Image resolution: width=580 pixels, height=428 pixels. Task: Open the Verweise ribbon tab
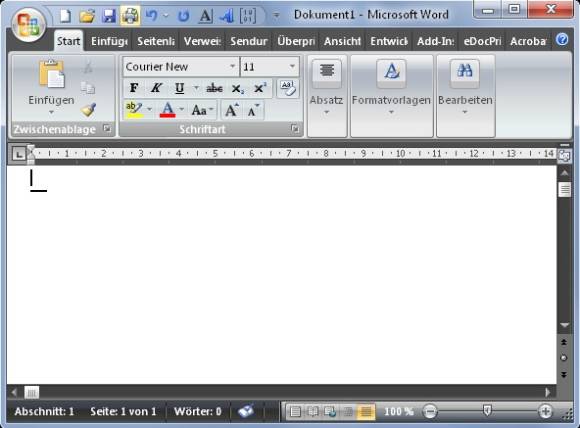tap(202, 41)
